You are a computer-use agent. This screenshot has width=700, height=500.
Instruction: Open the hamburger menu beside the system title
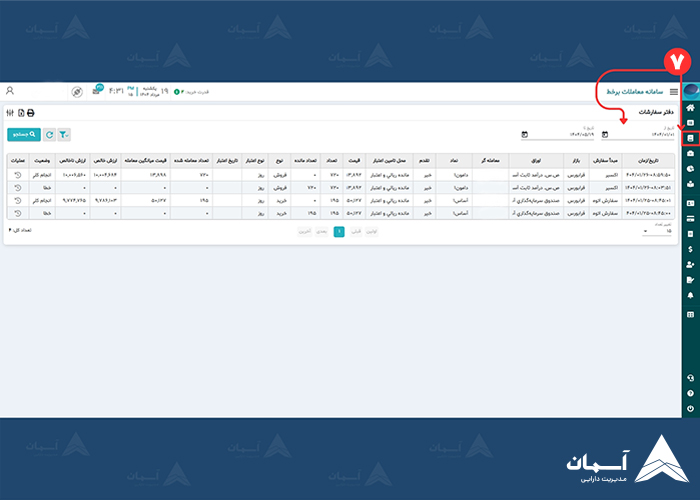coord(674,92)
